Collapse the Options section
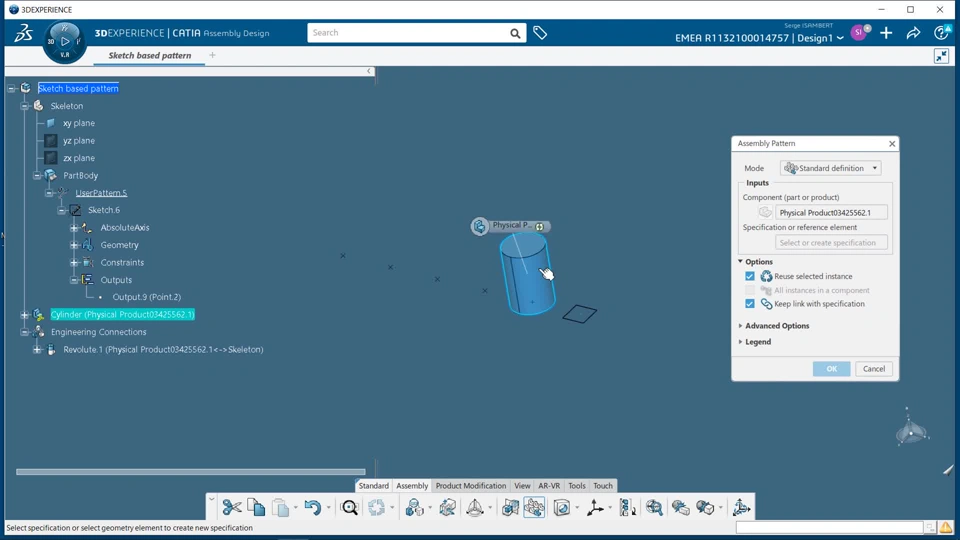 click(740, 261)
